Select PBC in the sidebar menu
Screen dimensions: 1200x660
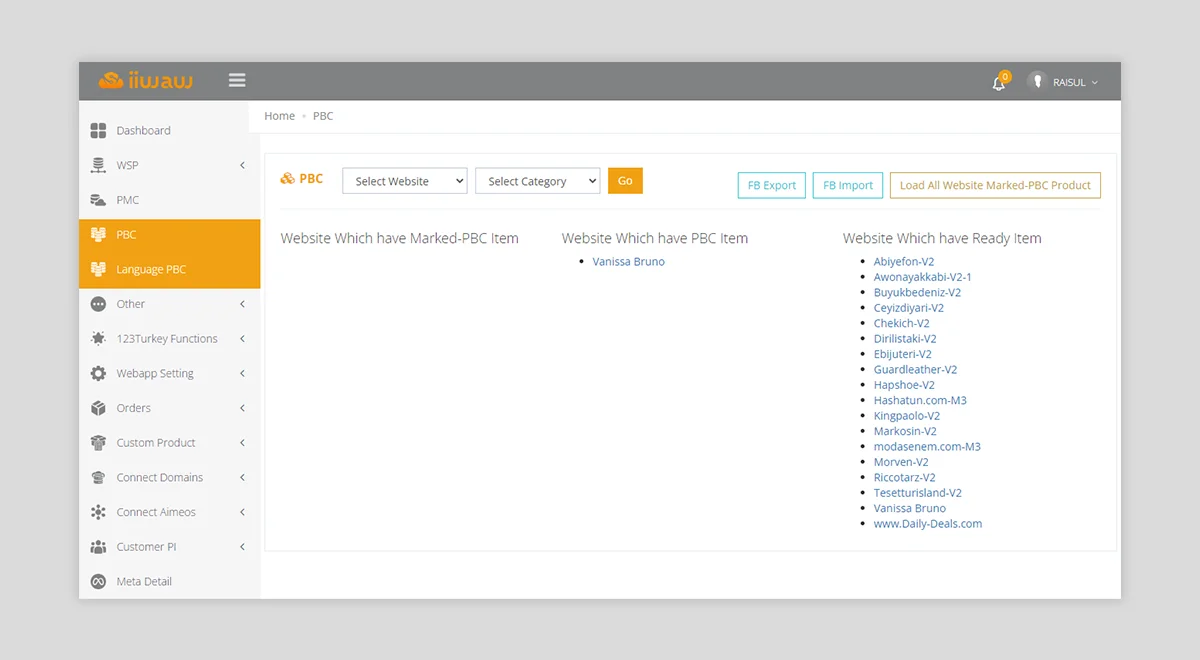coord(97,234)
